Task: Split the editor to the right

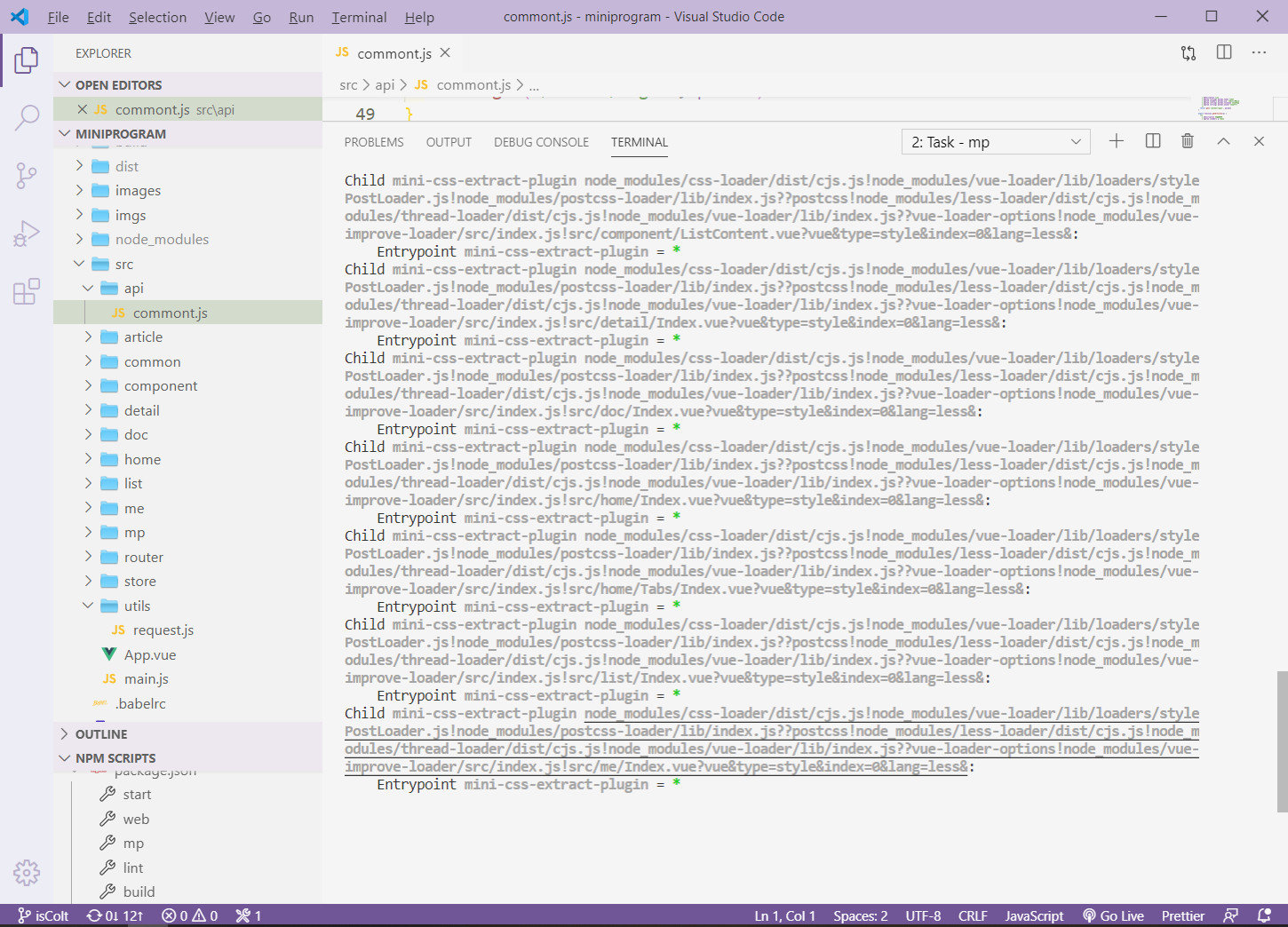Action: [x=1224, y=52]
